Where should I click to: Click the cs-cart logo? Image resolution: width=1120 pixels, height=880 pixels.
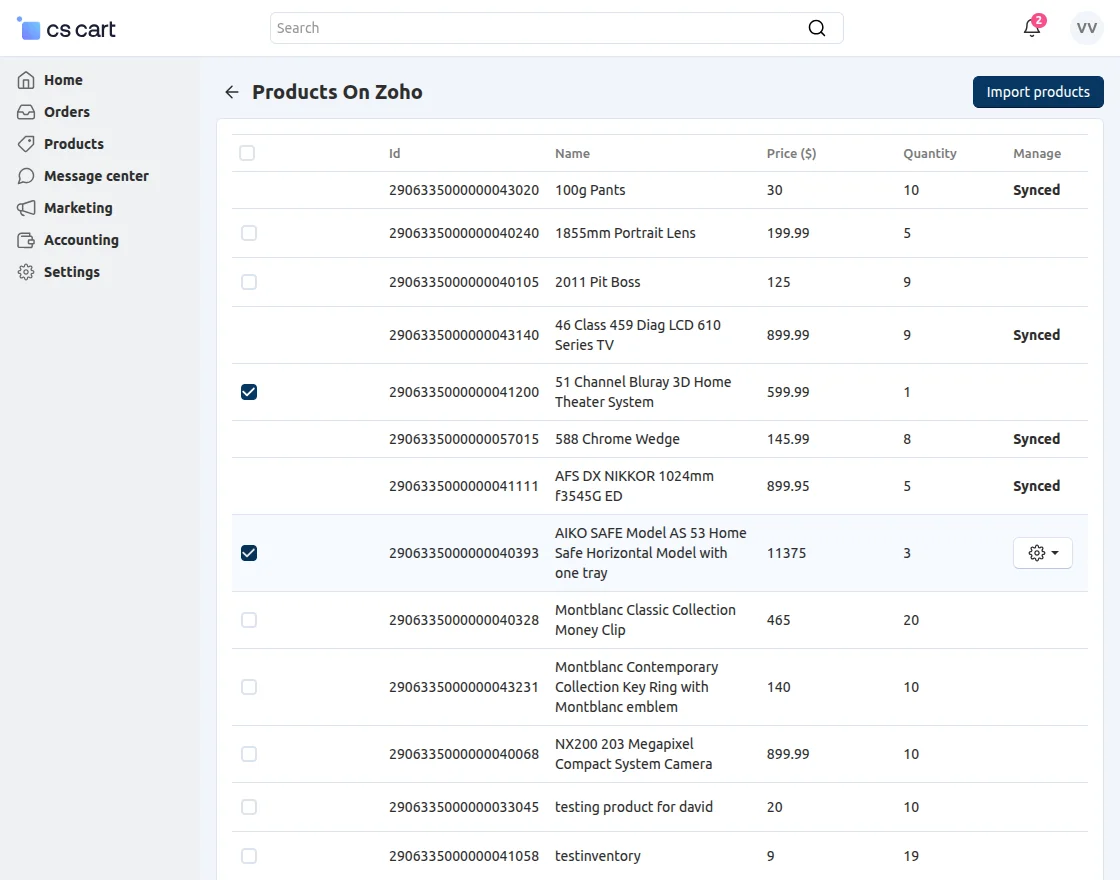click(x=65, y=28)
